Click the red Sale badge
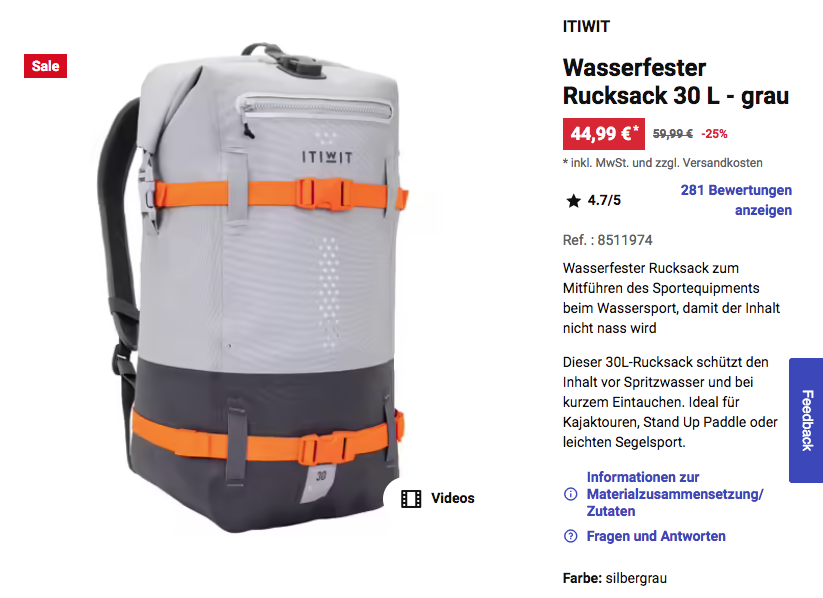Screen dimensions: 823x598 [x=45, y=66]
